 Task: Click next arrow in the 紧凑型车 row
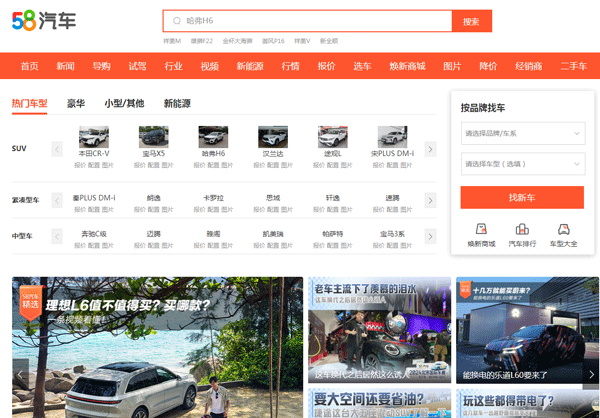[x=430, y=201]
